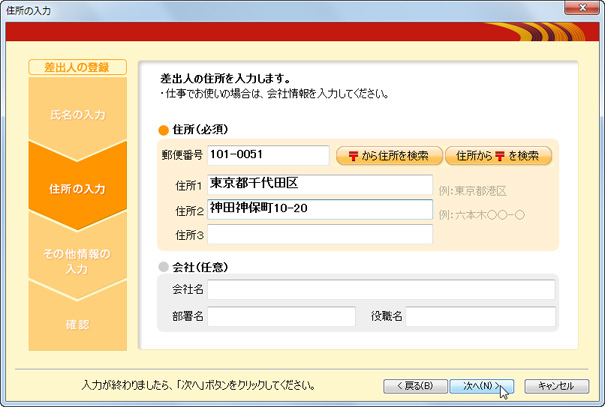Click the 部署名 department field
The width and height of the screenshot is (605, 407).
pyautogui.click(x=281, y=317)
